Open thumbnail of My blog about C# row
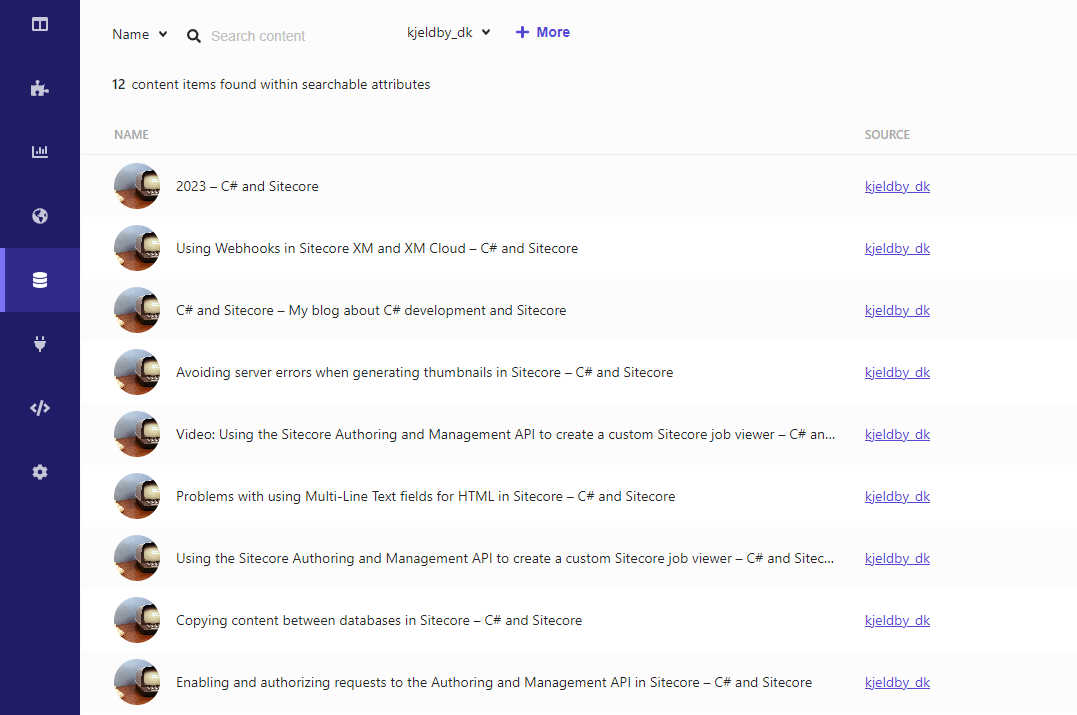The width and height of the screenshot is (1077, 715). 137,310
